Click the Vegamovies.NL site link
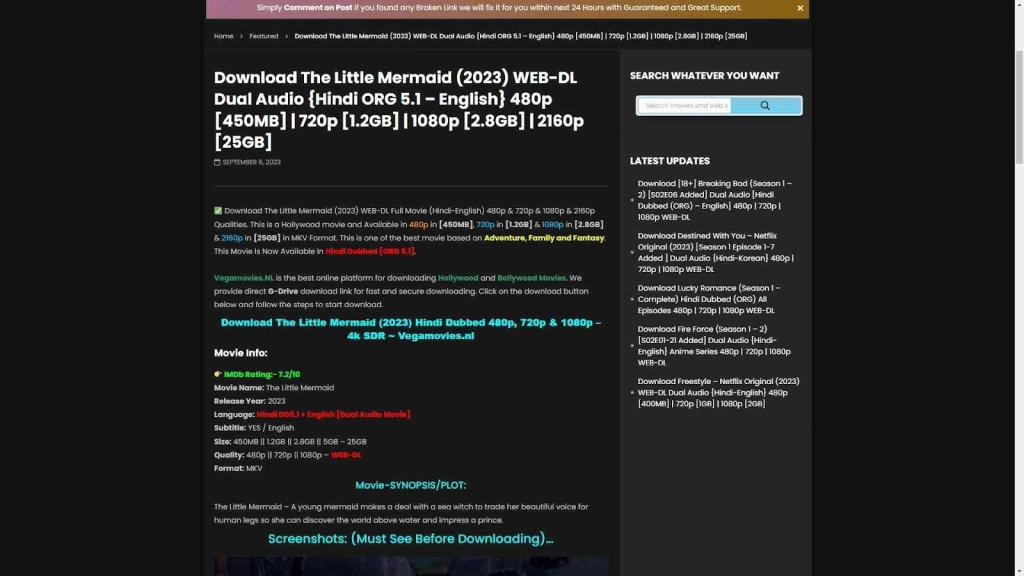The width and height of the screenshot is (1024, 576). (244, 278)
